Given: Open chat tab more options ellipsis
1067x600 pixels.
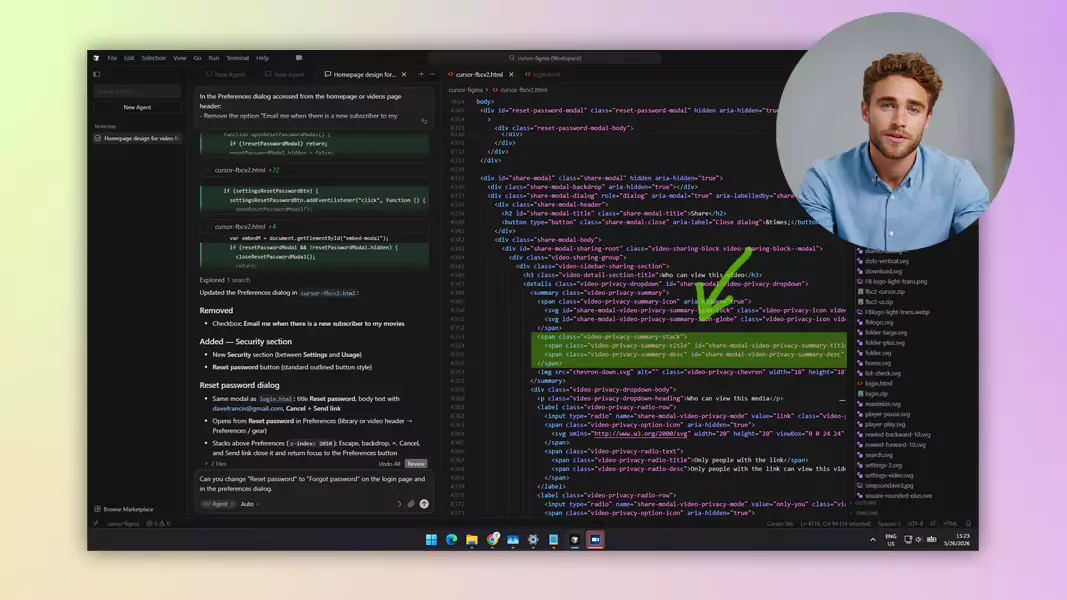Looking at the screenshot, I should [x=432, y=74].
